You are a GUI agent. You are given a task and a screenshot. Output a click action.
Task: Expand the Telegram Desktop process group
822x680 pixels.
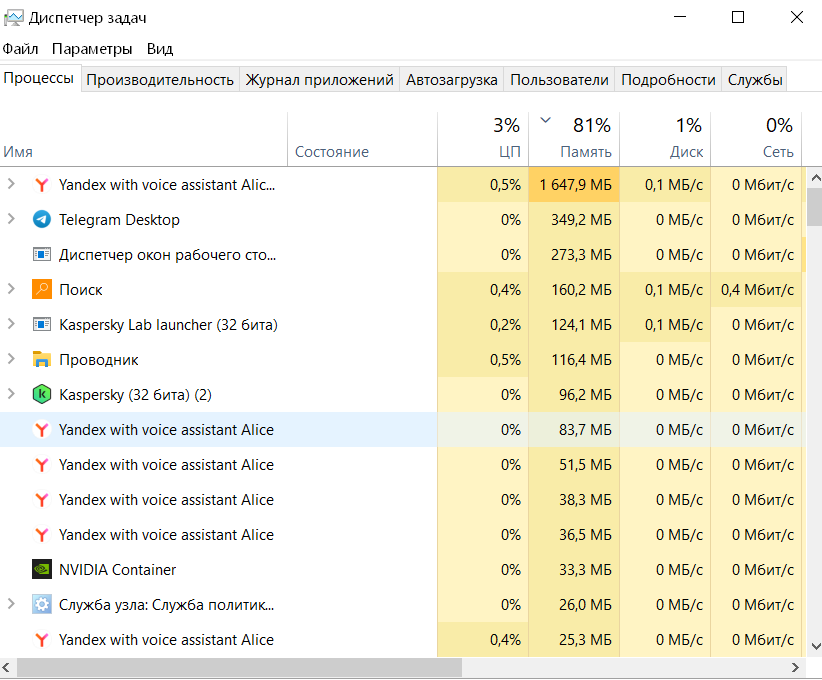tap(11, 220)
